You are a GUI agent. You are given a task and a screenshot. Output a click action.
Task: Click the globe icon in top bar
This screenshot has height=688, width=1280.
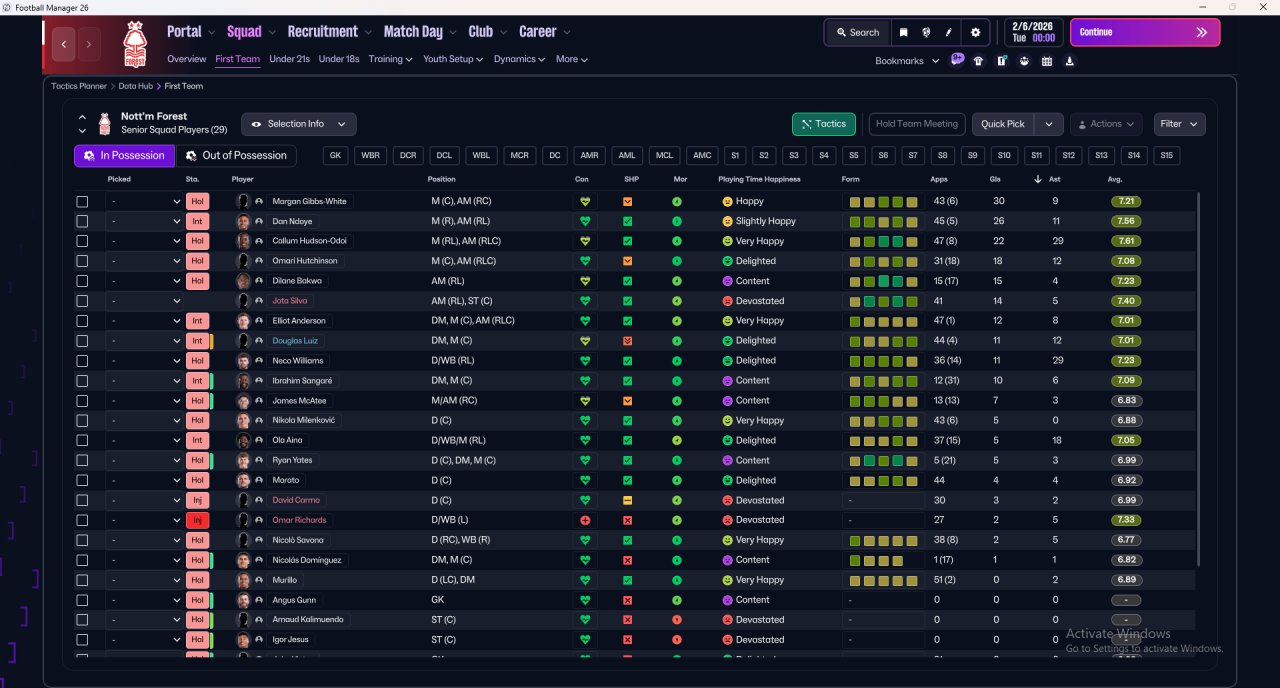tap(927, 32)
